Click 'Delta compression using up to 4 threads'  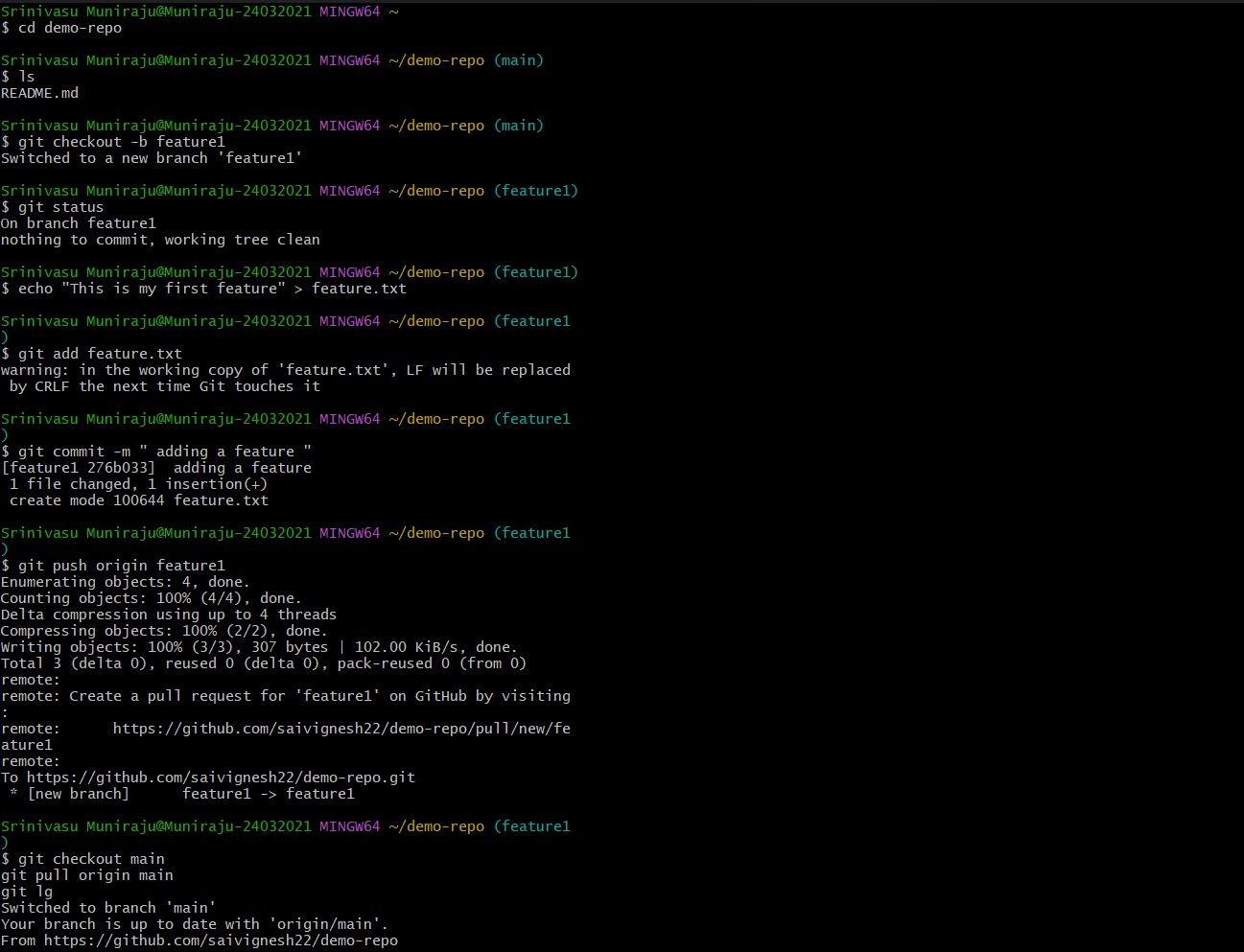tap(169, 615)
